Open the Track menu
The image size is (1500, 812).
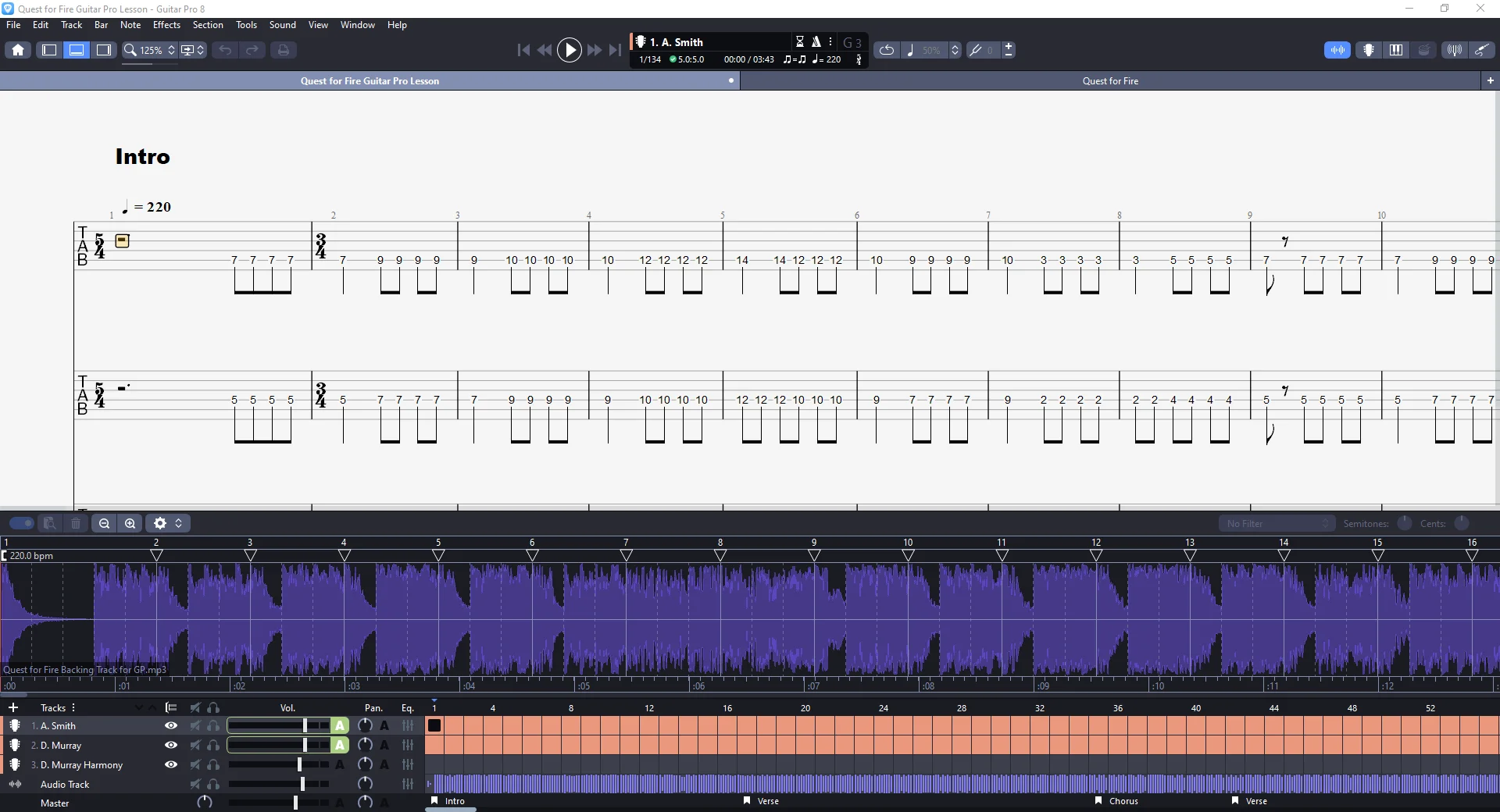71,25
